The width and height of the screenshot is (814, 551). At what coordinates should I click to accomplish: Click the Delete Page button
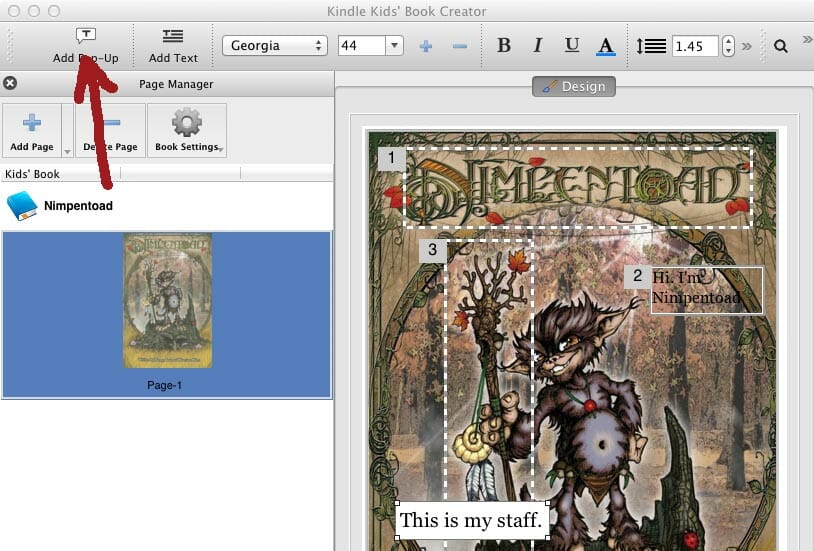point(110,131)
